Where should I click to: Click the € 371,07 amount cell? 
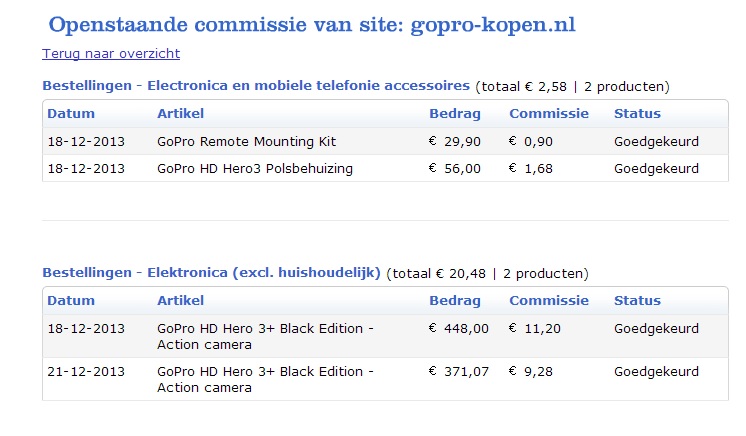coord(459,371)
